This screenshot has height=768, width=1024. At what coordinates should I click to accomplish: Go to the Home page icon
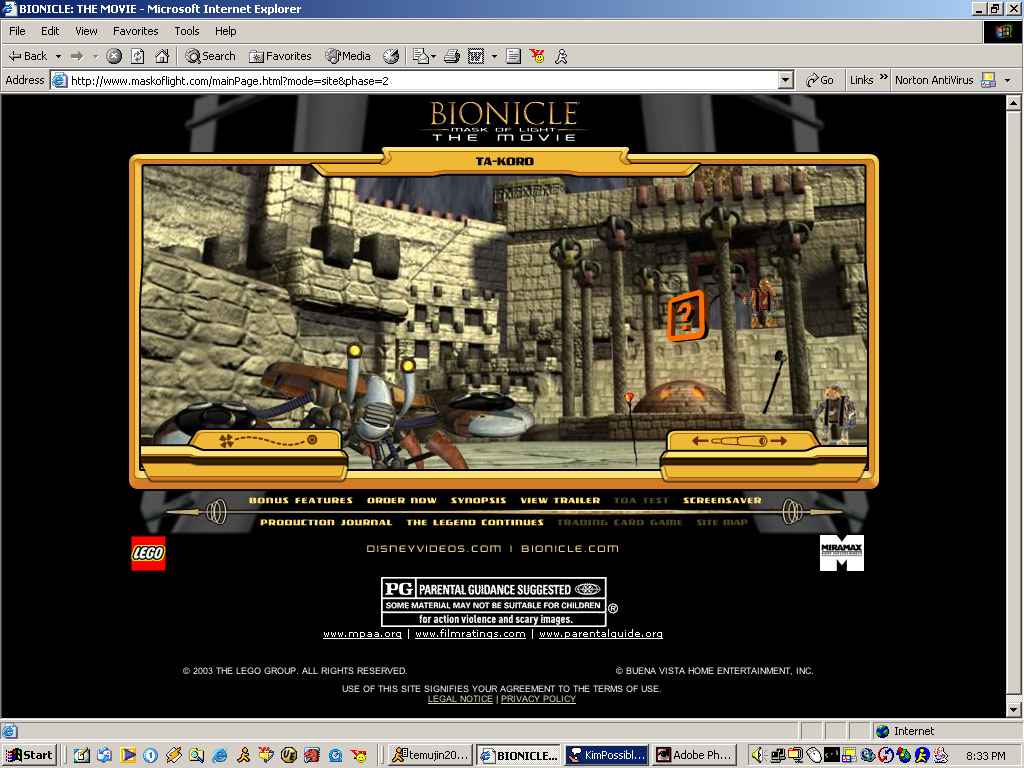[x=162, y=56]
